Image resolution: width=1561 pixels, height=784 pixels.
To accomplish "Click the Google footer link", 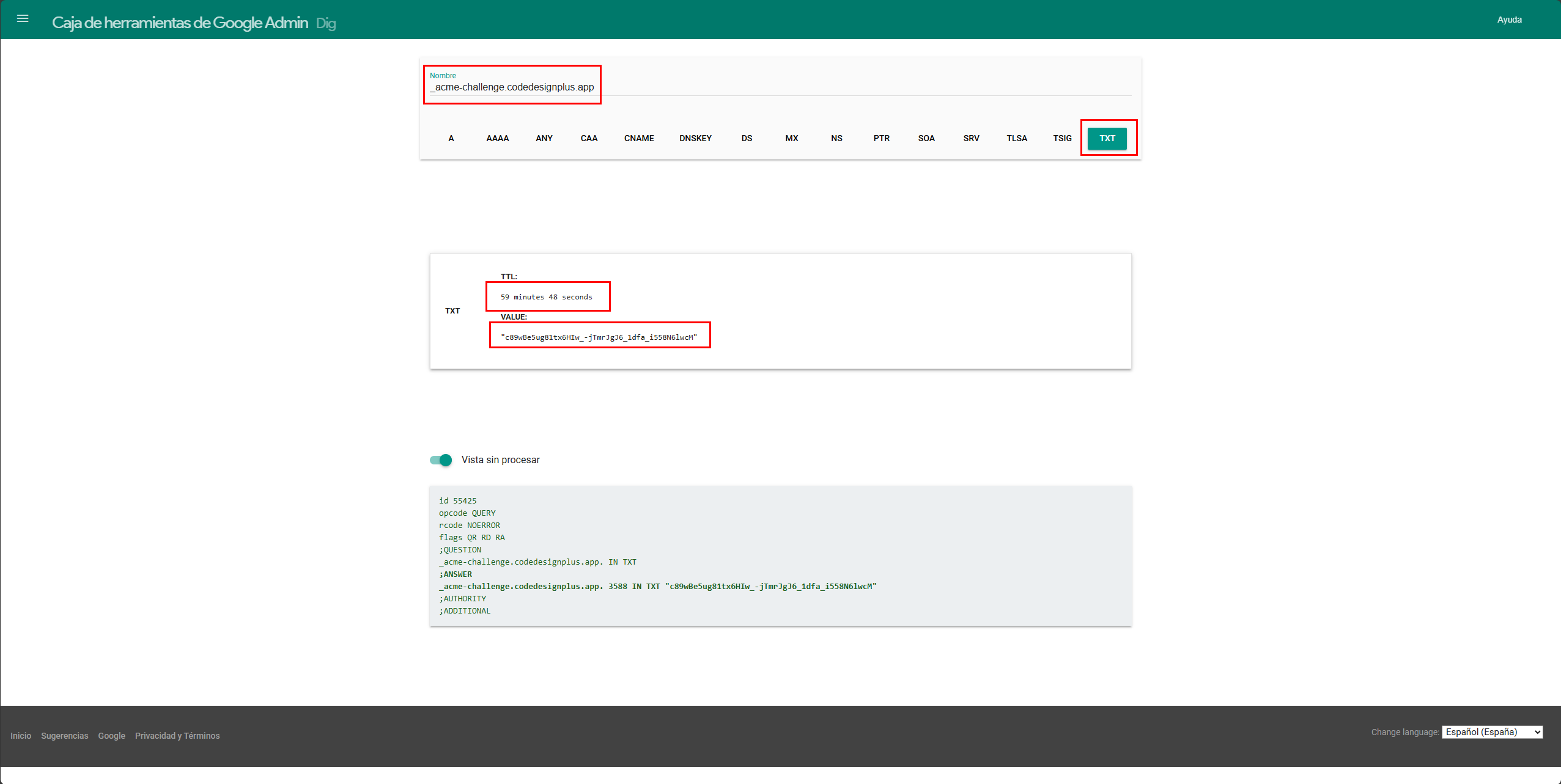I will tap(112, 736).
